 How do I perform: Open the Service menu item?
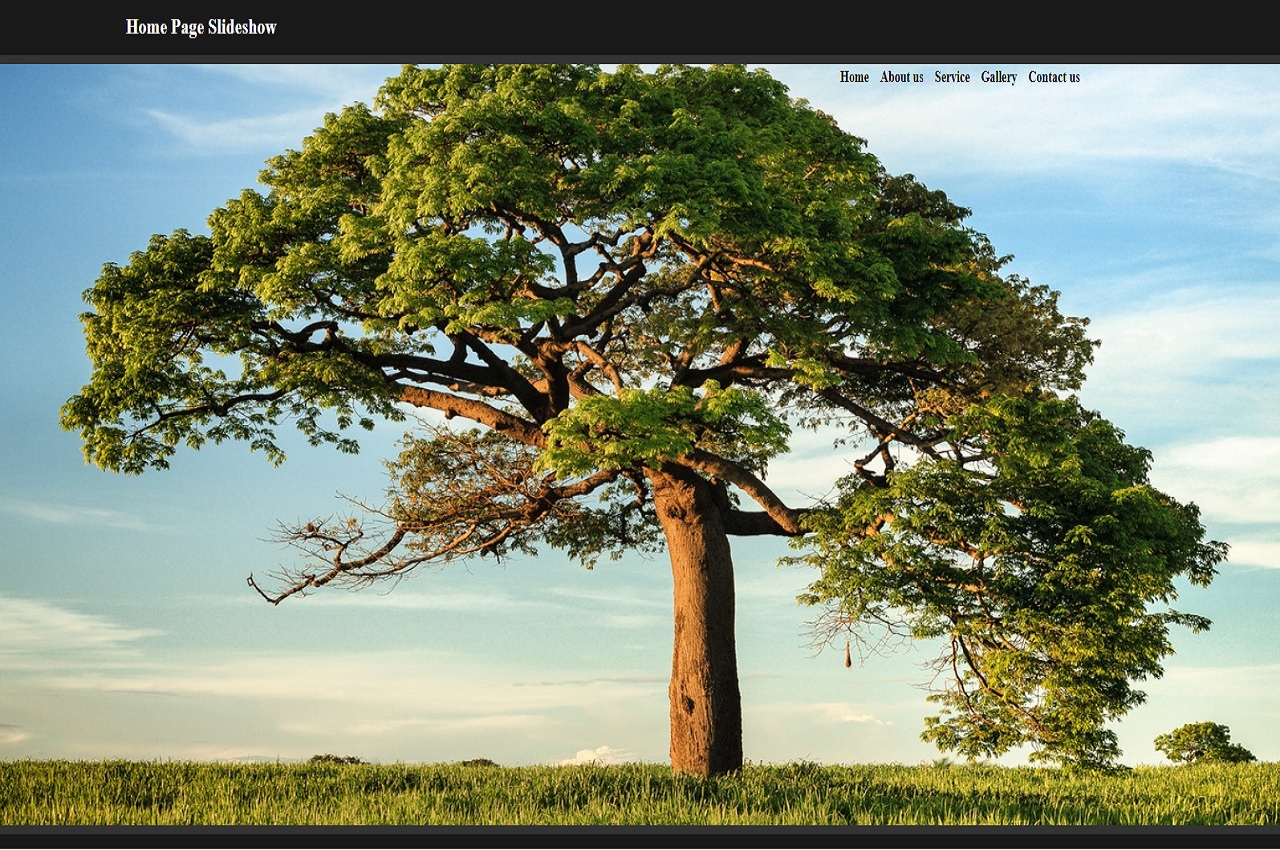click(x=952, y=77)
